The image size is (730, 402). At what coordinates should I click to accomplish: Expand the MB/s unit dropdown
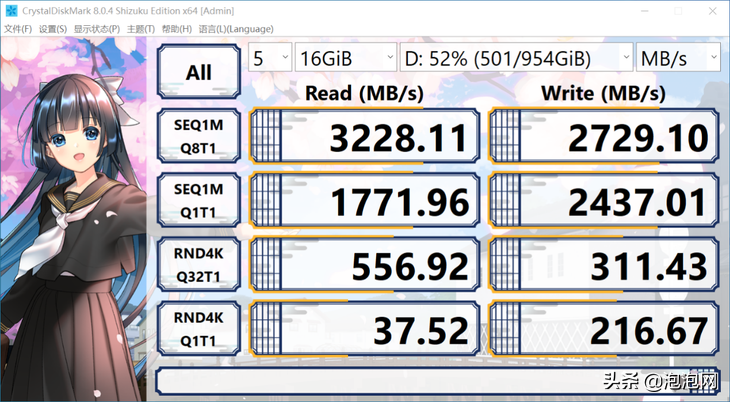pyautogui.click(x=678, y=57)
